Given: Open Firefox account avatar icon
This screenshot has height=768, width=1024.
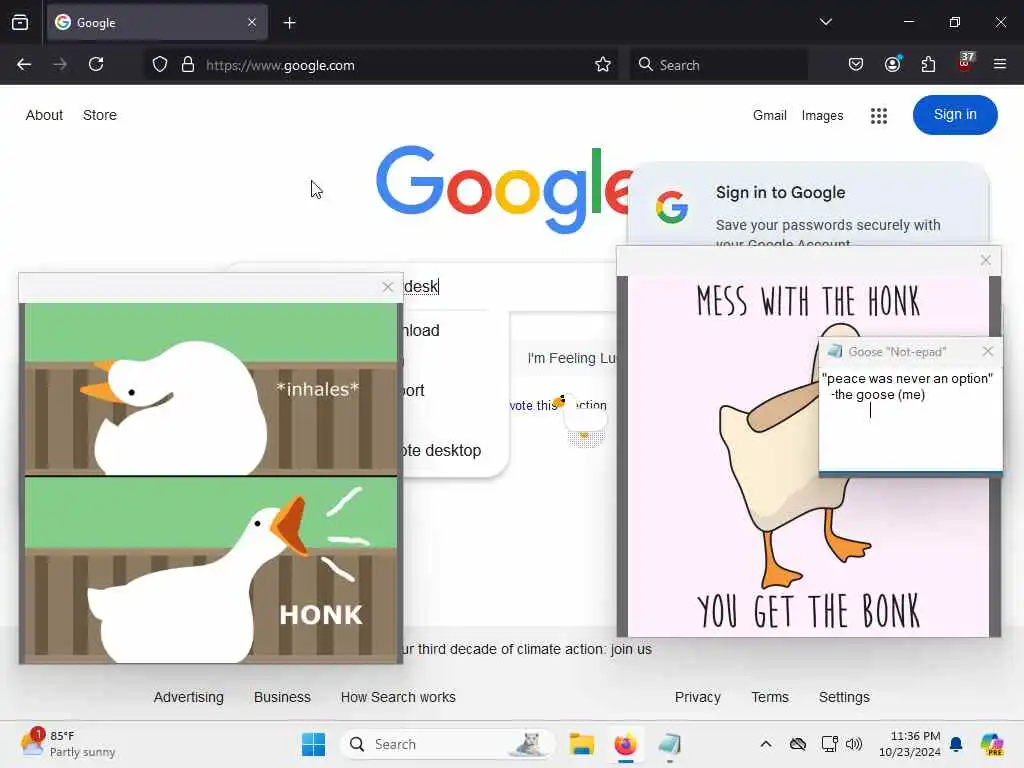Looking at the screenshot, I should (x=893, y=65).
